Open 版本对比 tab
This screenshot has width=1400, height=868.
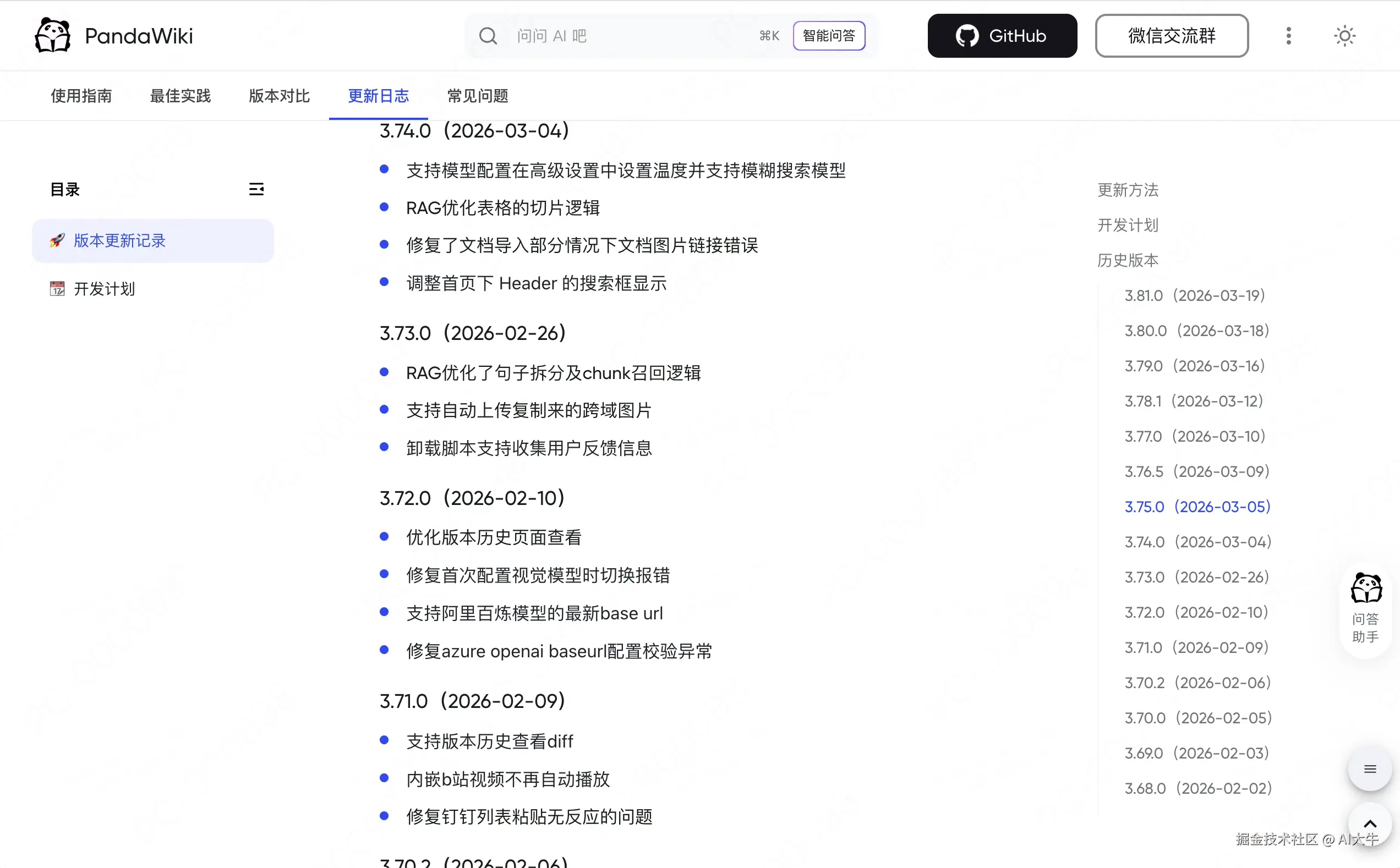coord(279,96)
